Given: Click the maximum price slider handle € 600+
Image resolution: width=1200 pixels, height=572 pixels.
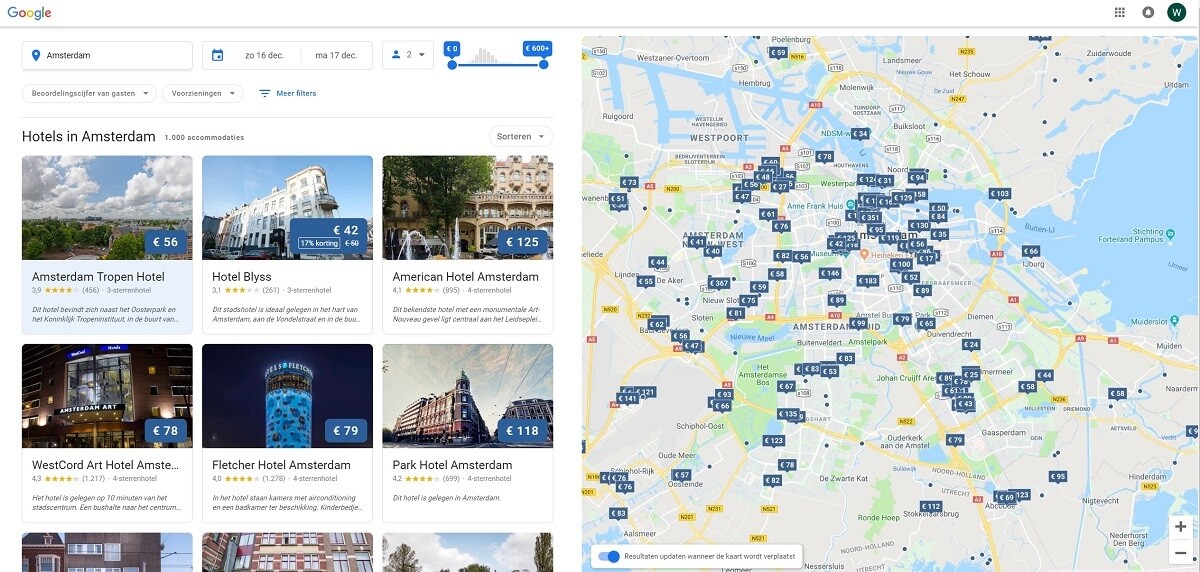Looking at the screenshot, I should pos(543,64).
